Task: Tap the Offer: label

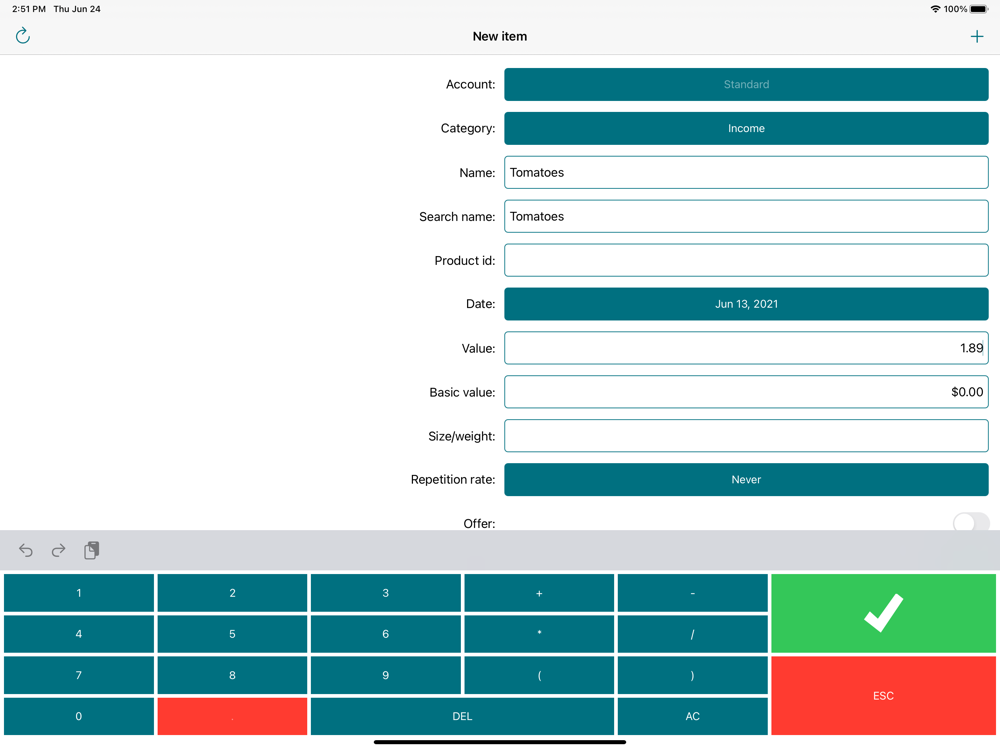Action: 479,524
